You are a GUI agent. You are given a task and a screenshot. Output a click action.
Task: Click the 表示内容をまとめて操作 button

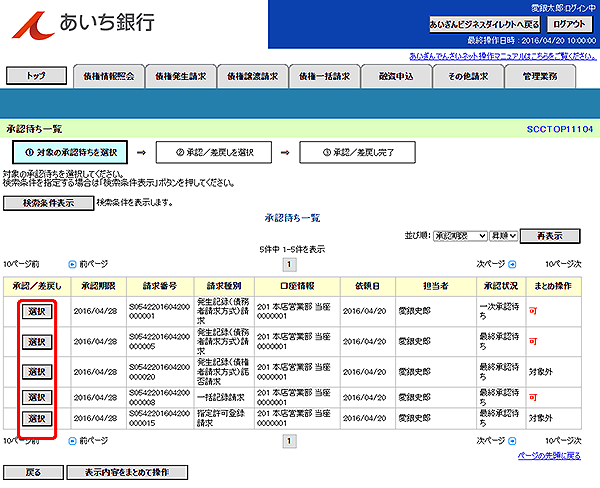click(x=127, y=472)
